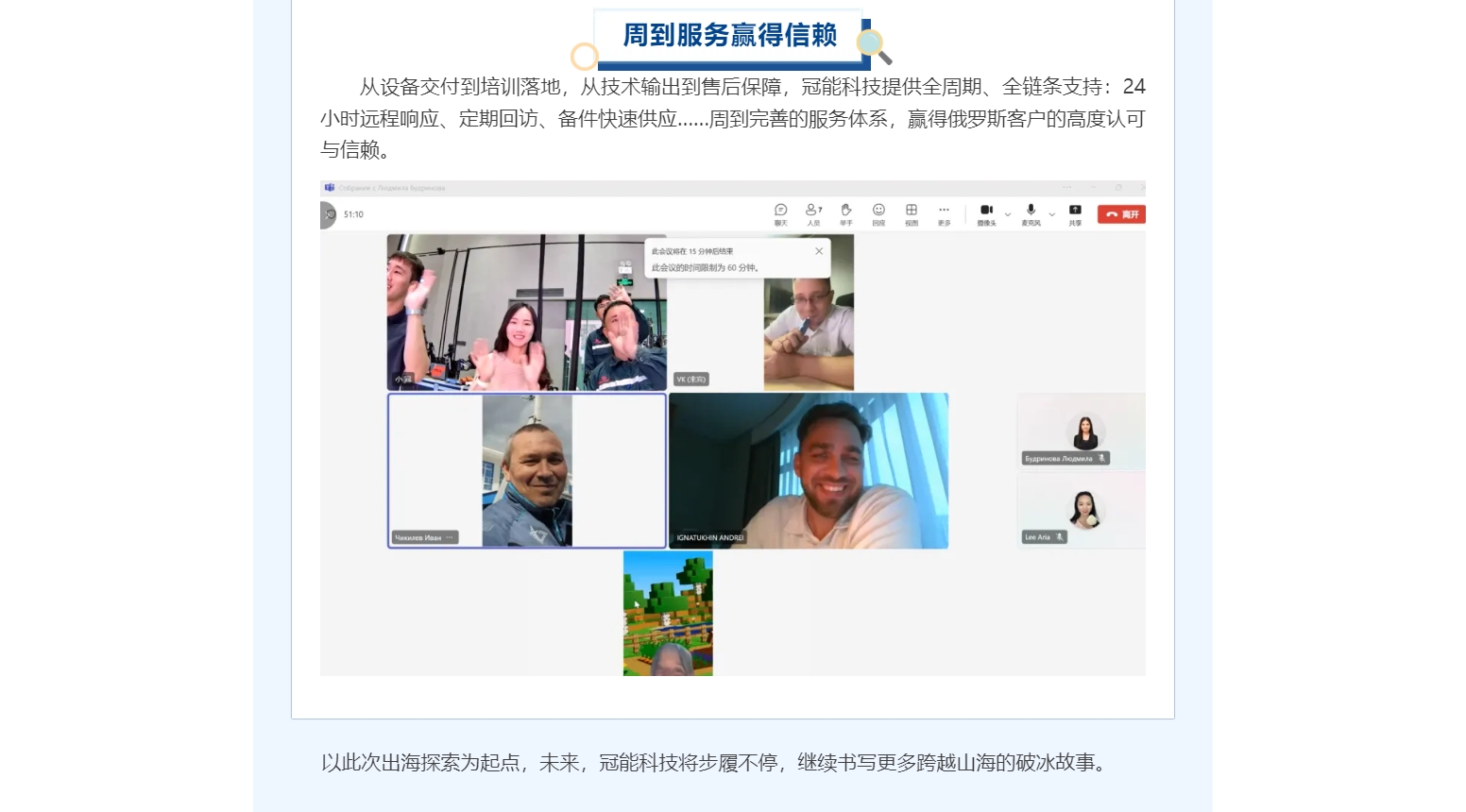
Task: Leave the meeting with the red 离开 button
Action: tap(1121, 213)
